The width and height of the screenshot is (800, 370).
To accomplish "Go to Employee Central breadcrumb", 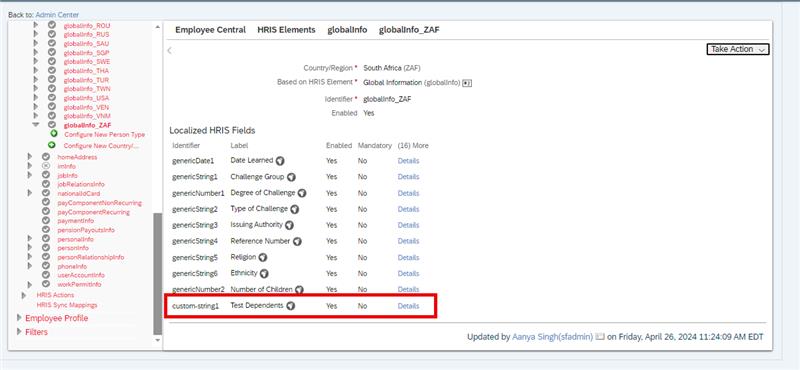I will click(x=210, y=30).
